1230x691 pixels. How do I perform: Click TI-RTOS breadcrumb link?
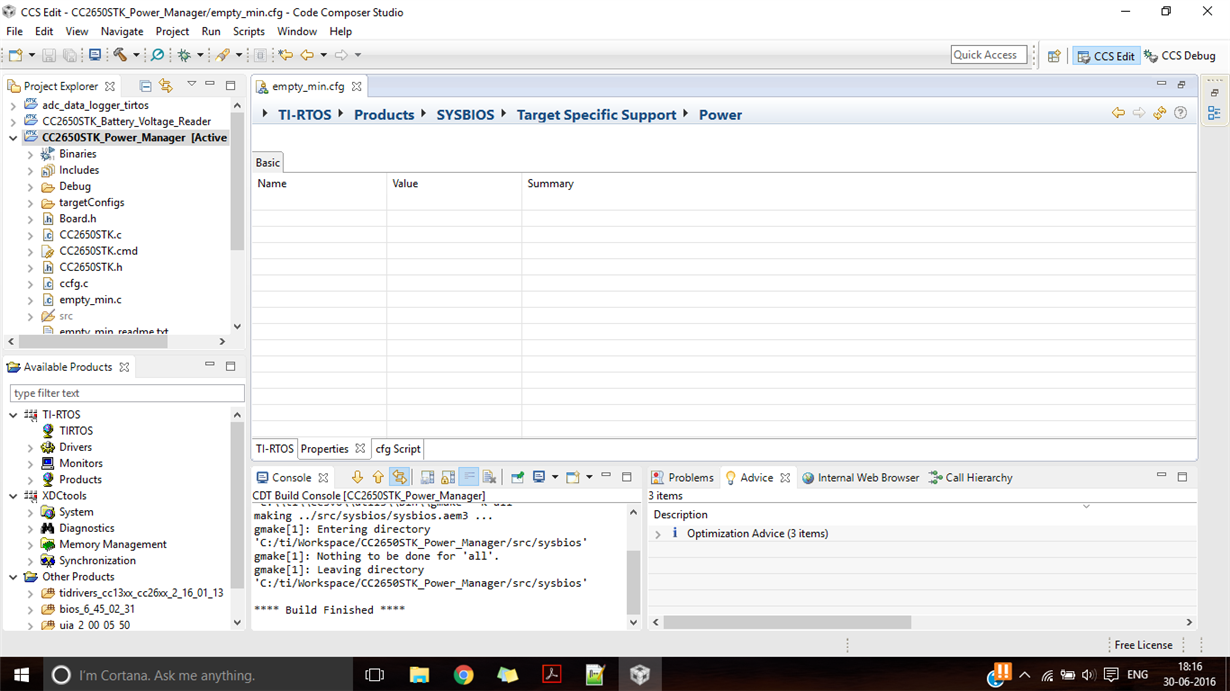coord(305,115)
